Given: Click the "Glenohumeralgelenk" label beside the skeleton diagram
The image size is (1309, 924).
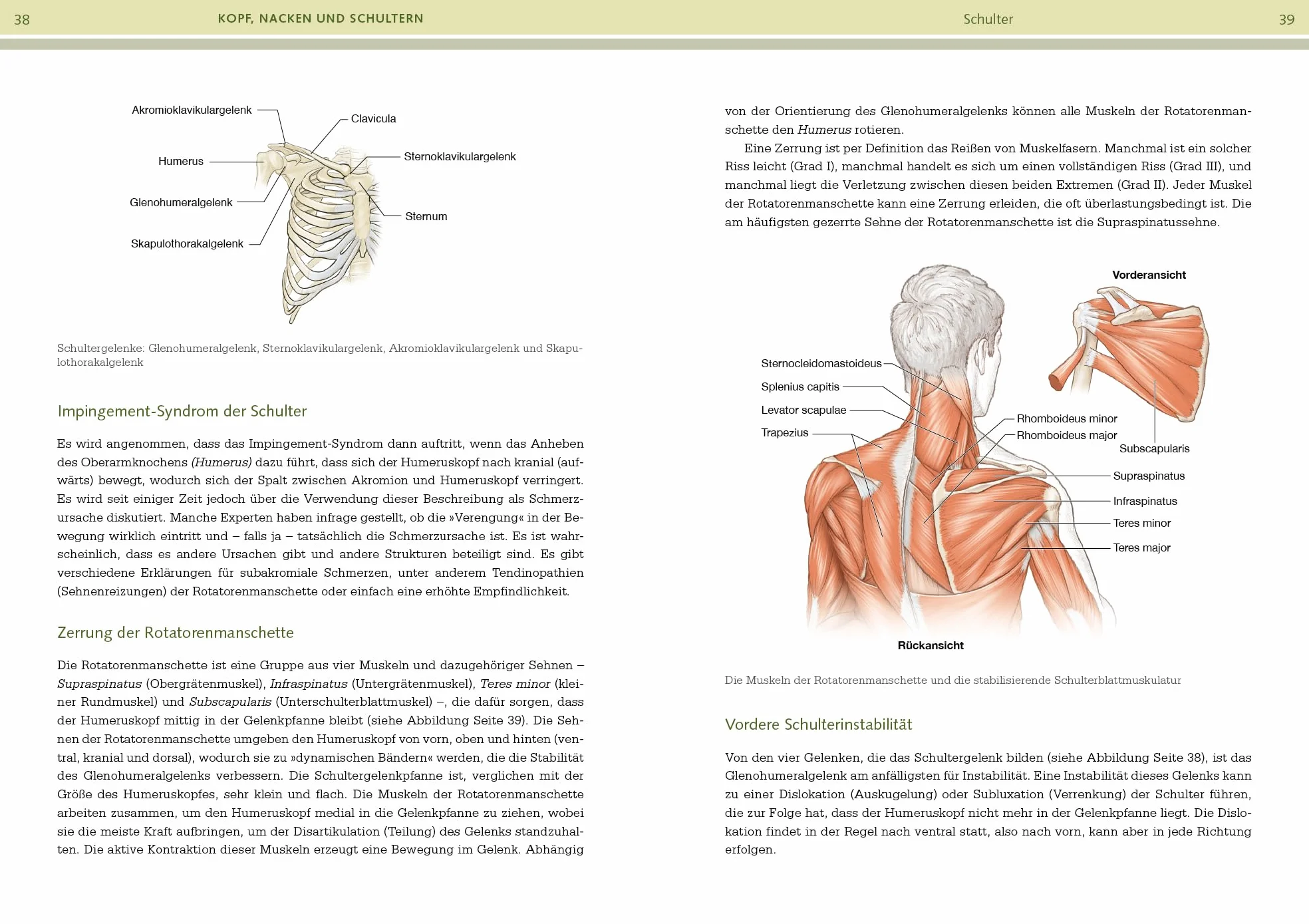Looking at the screenshot, I should coord(181,202).
